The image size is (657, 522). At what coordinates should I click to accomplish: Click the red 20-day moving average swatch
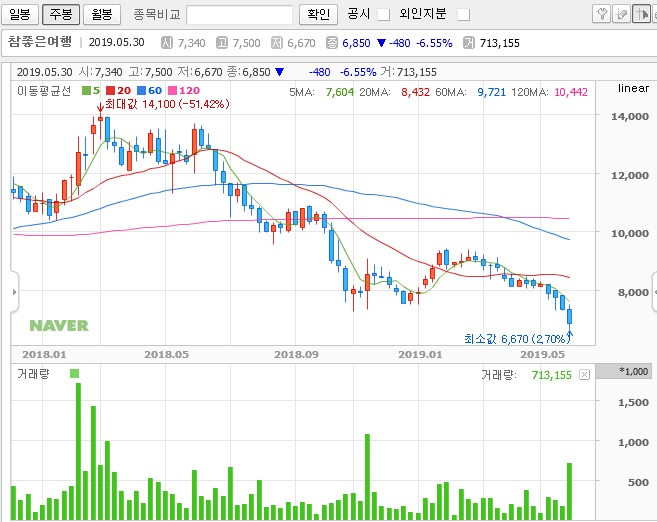(110, 90)
